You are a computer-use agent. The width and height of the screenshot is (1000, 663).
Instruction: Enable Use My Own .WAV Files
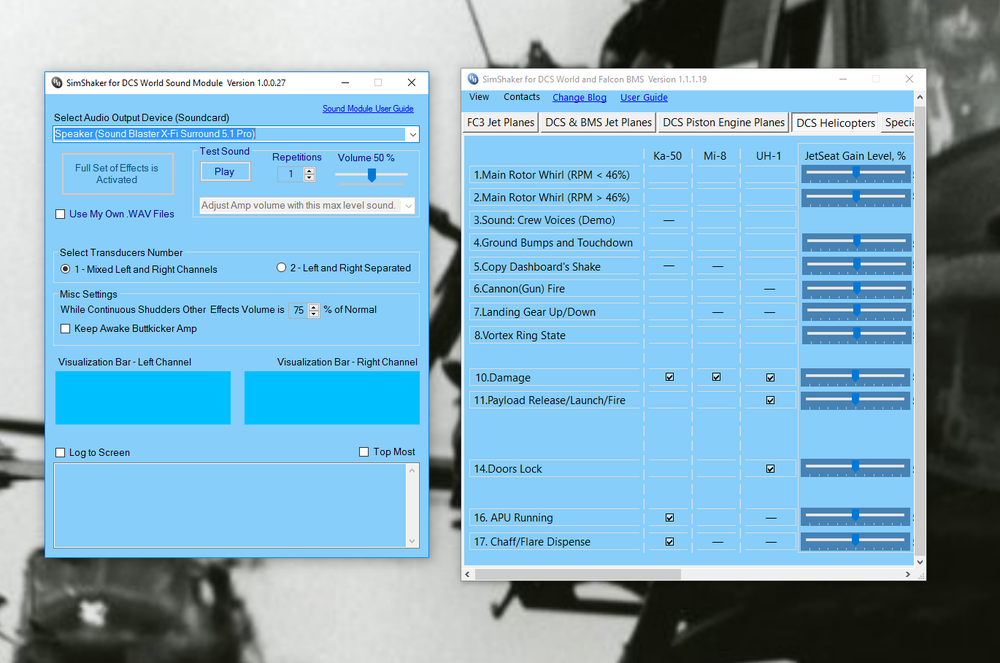(60, 214)
